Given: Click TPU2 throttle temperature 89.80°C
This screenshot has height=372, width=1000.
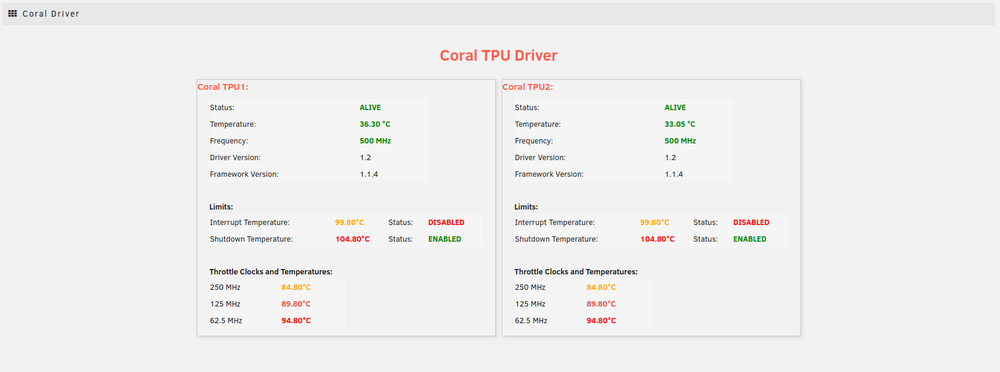Looking at the screenshot, I should 601,304.
